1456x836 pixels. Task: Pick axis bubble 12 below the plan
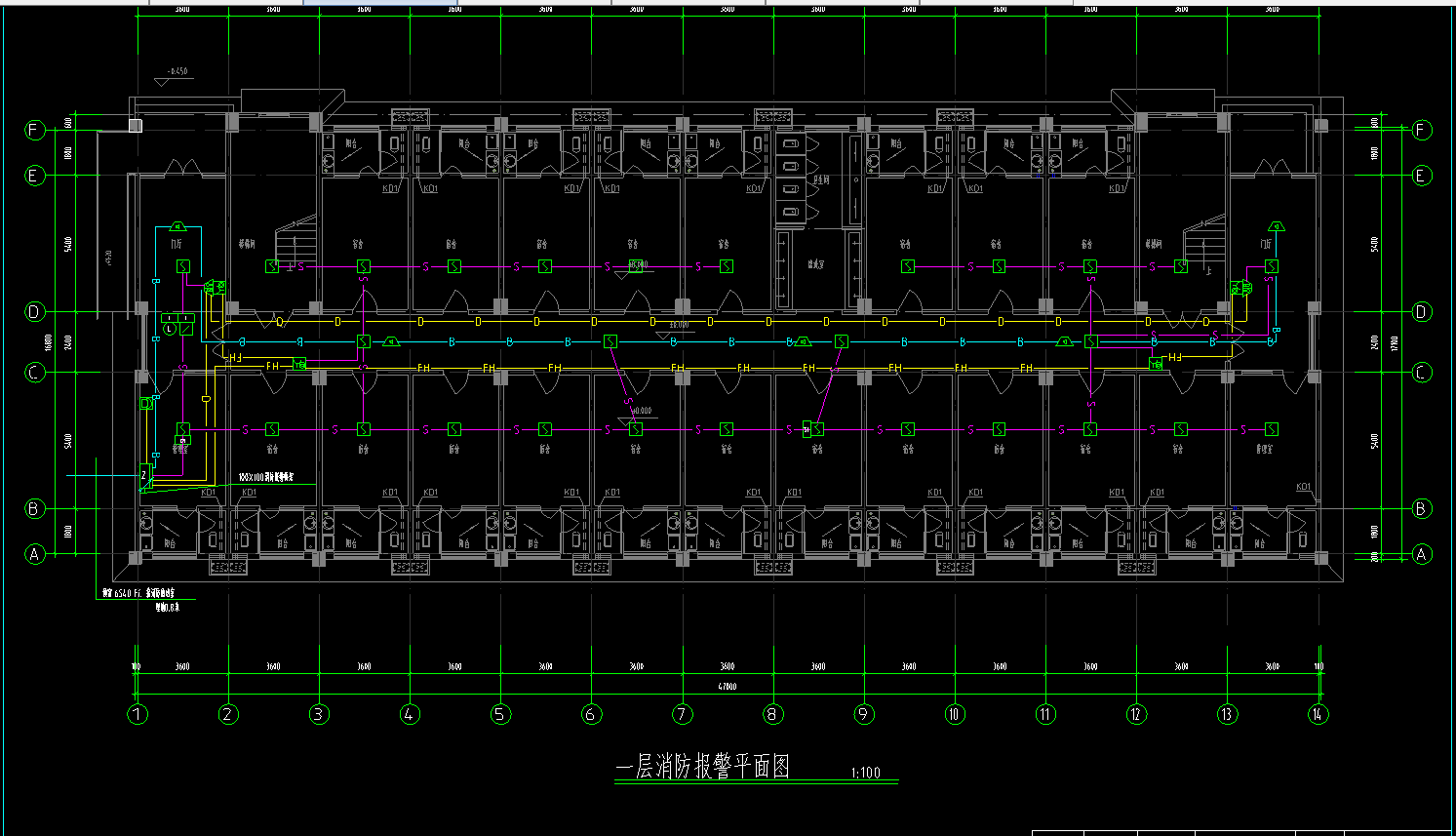1136,714
